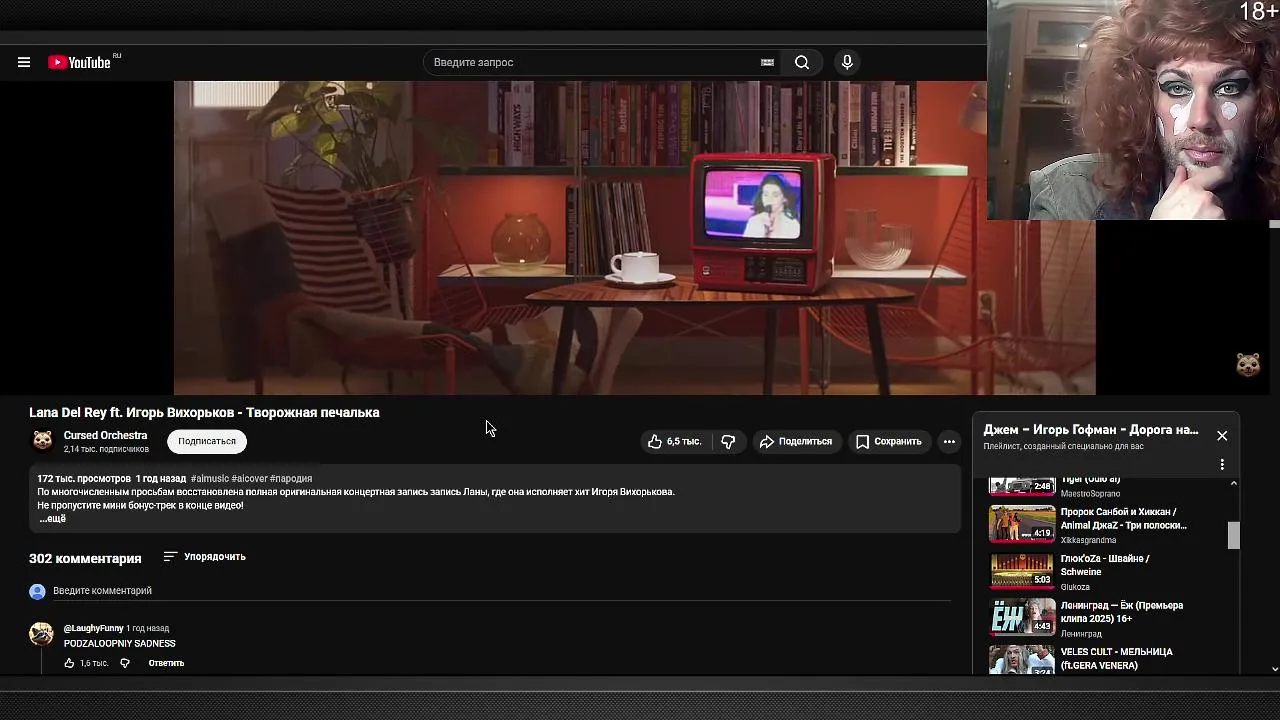Play 'Пророк Санбой и Хиккан' playlist video

point(1022,523)
